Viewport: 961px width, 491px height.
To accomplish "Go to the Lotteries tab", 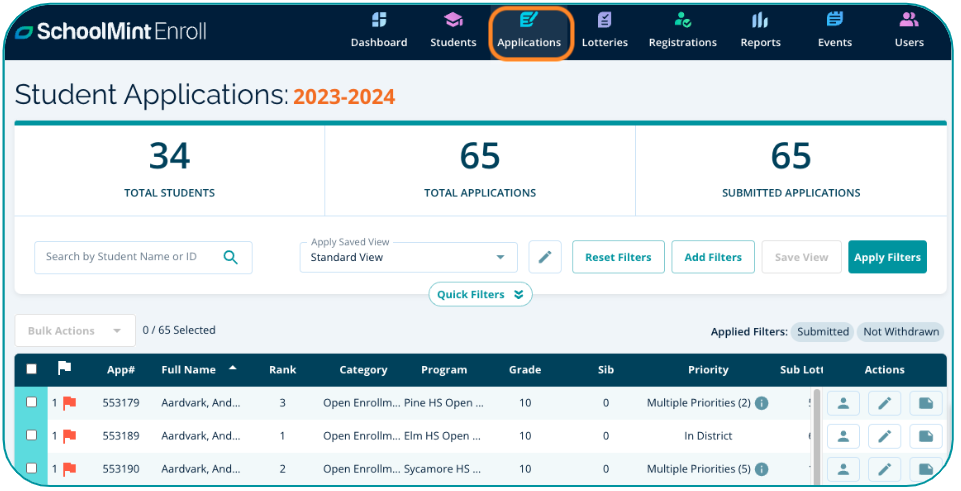I will tap(604, 30).
